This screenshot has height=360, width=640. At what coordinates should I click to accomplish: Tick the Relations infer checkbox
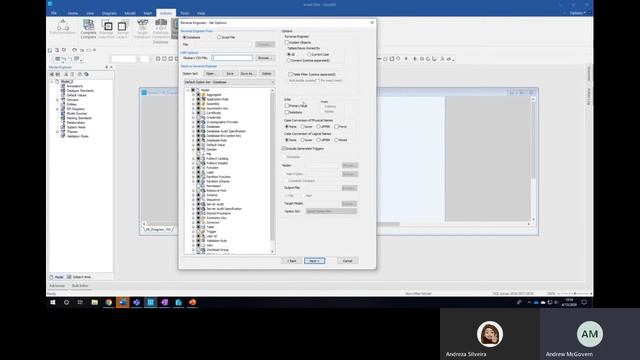pyautogui.click(x=287, y=112)
